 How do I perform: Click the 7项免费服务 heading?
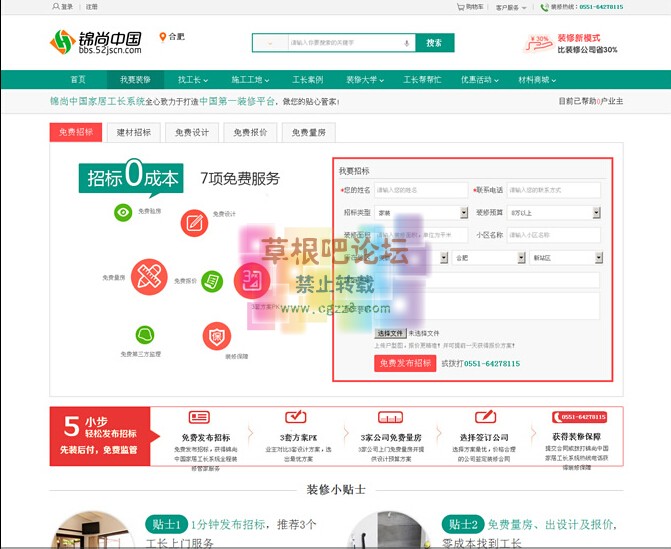coord(240,178)
